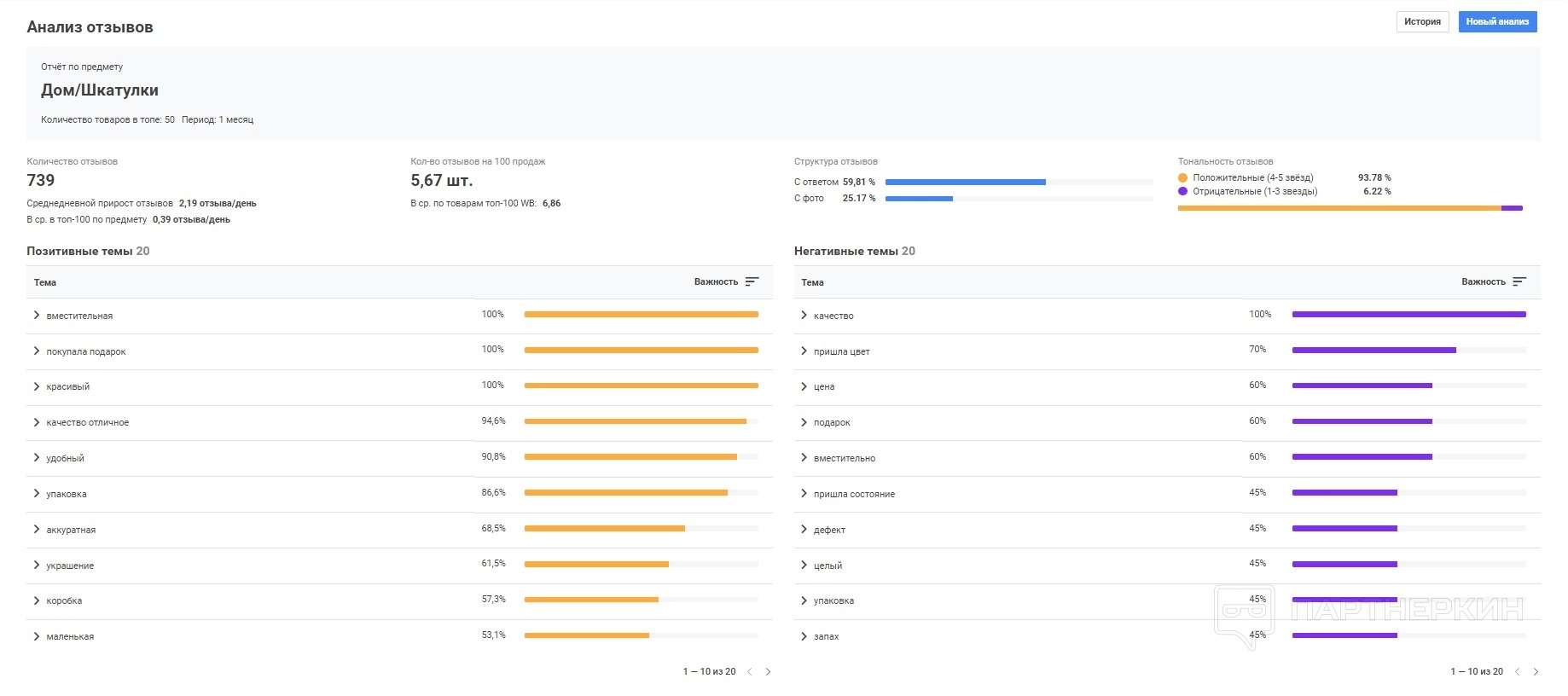This screenshot has height=696, width=1568.
Task: Click sort icon in negative themes header
Action: coord(1519,281)
